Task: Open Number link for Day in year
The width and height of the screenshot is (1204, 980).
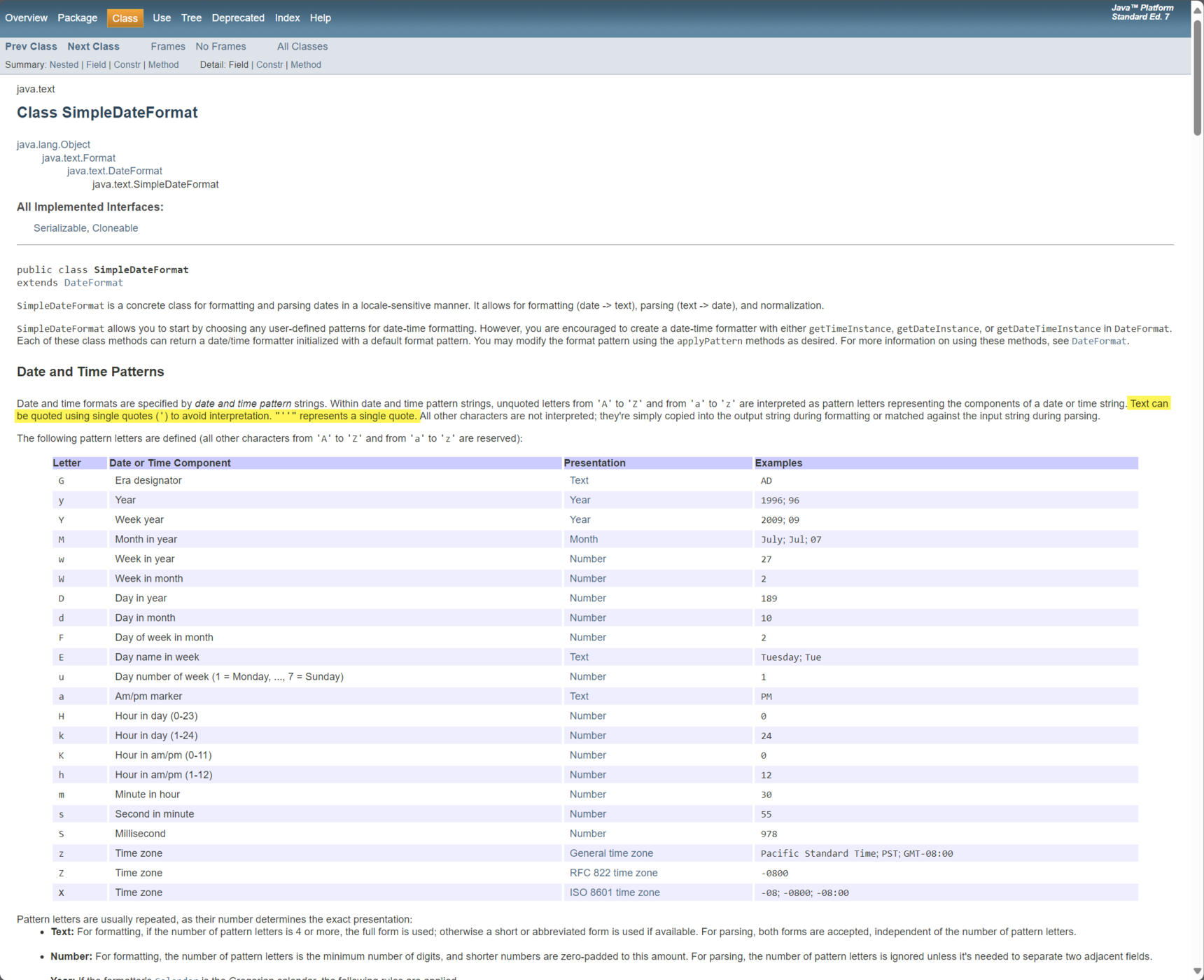Action: point(588,598)
